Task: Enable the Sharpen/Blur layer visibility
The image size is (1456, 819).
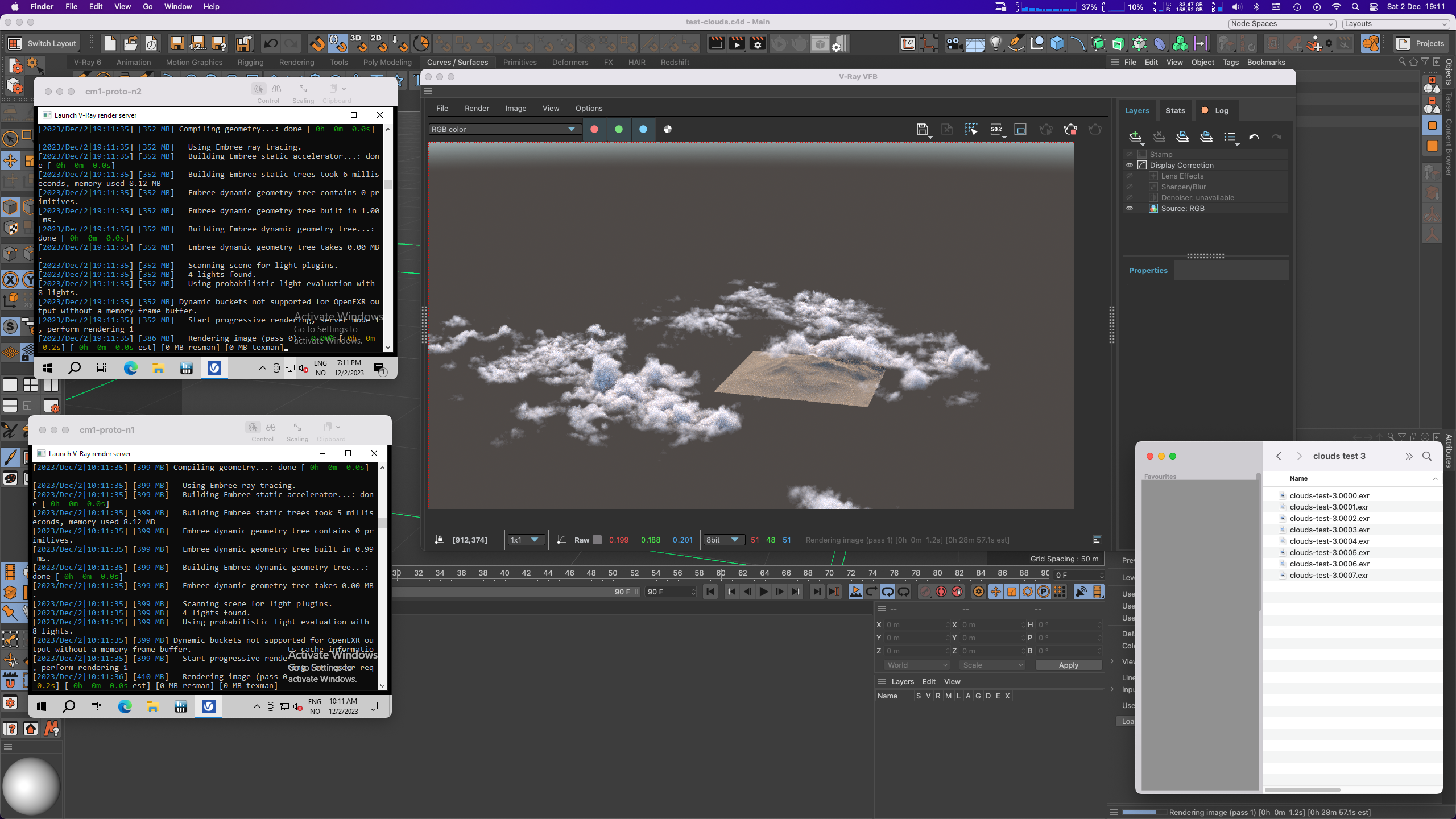Action: (x=1130, y=187)
